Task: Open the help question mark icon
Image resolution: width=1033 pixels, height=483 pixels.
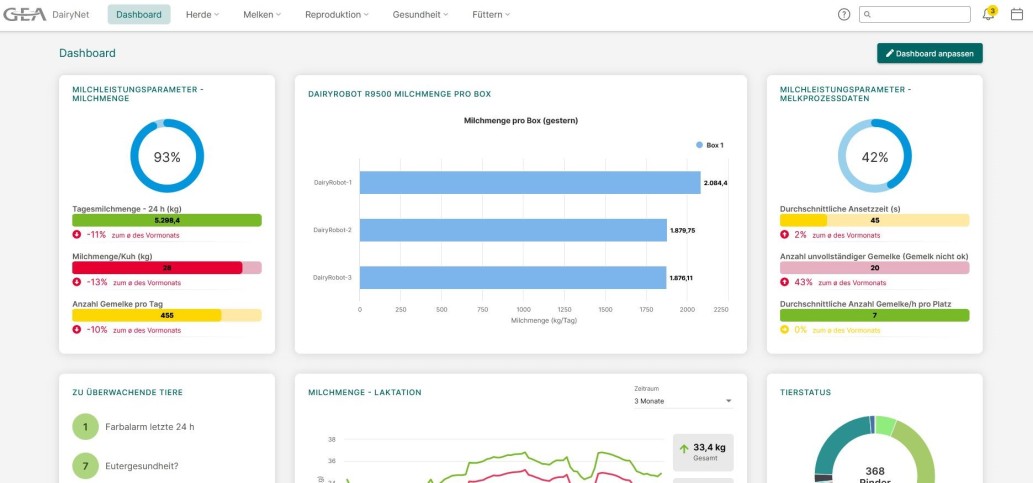Action: pos(844,14)
